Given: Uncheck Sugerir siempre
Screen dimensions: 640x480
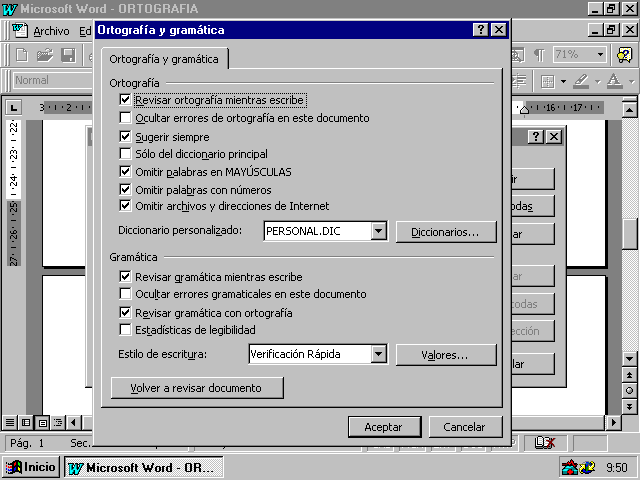Looking at the screenshot, I should [x=125, y=136].
